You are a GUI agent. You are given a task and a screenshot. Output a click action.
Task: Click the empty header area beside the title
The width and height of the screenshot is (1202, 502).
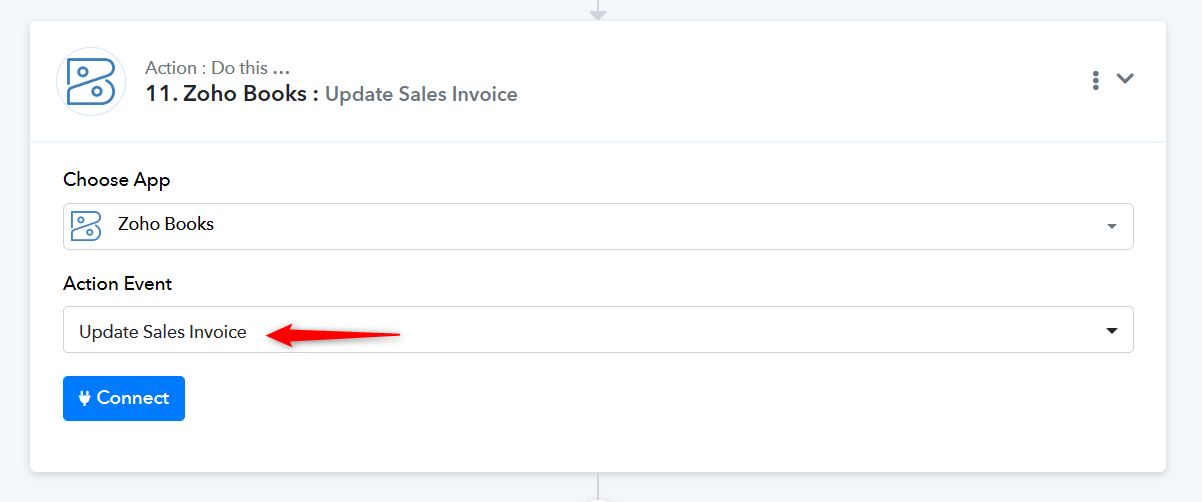[x=800, y=81]
